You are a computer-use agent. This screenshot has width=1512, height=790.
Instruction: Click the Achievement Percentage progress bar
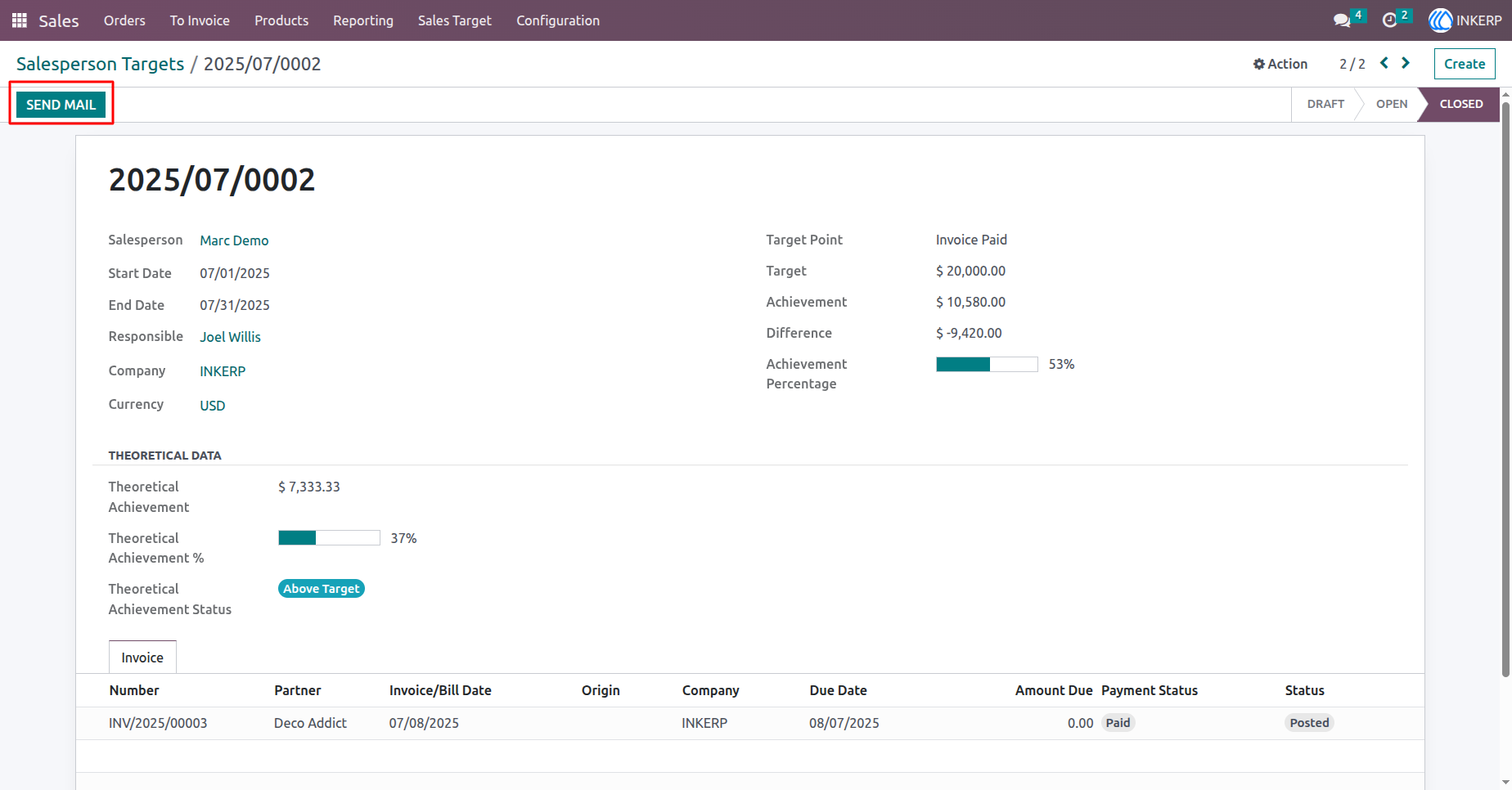click(x=987, y=364)
